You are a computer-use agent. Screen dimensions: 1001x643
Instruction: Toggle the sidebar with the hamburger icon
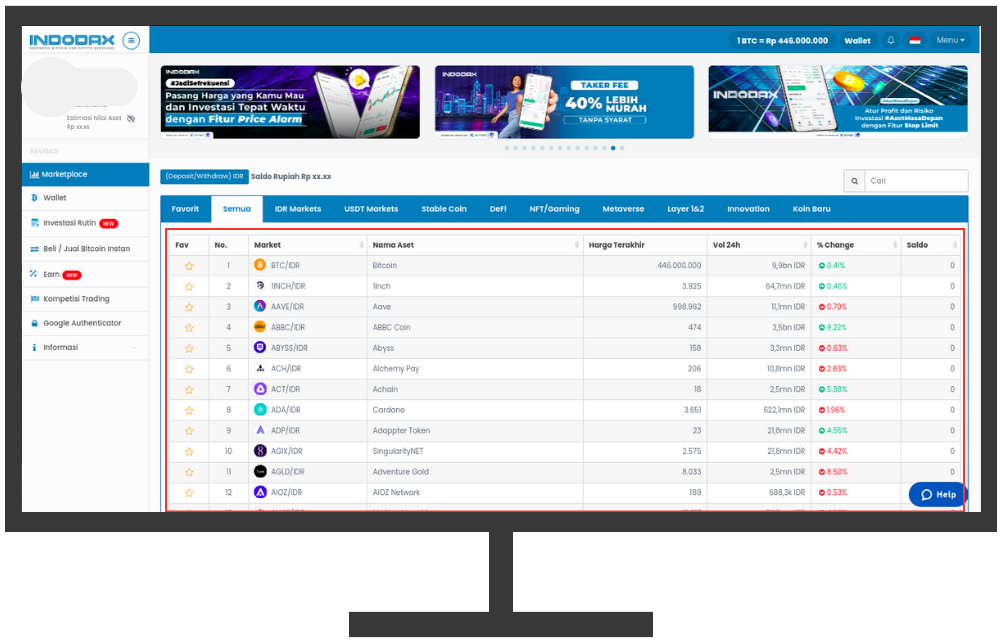click(x=132, y=41)
